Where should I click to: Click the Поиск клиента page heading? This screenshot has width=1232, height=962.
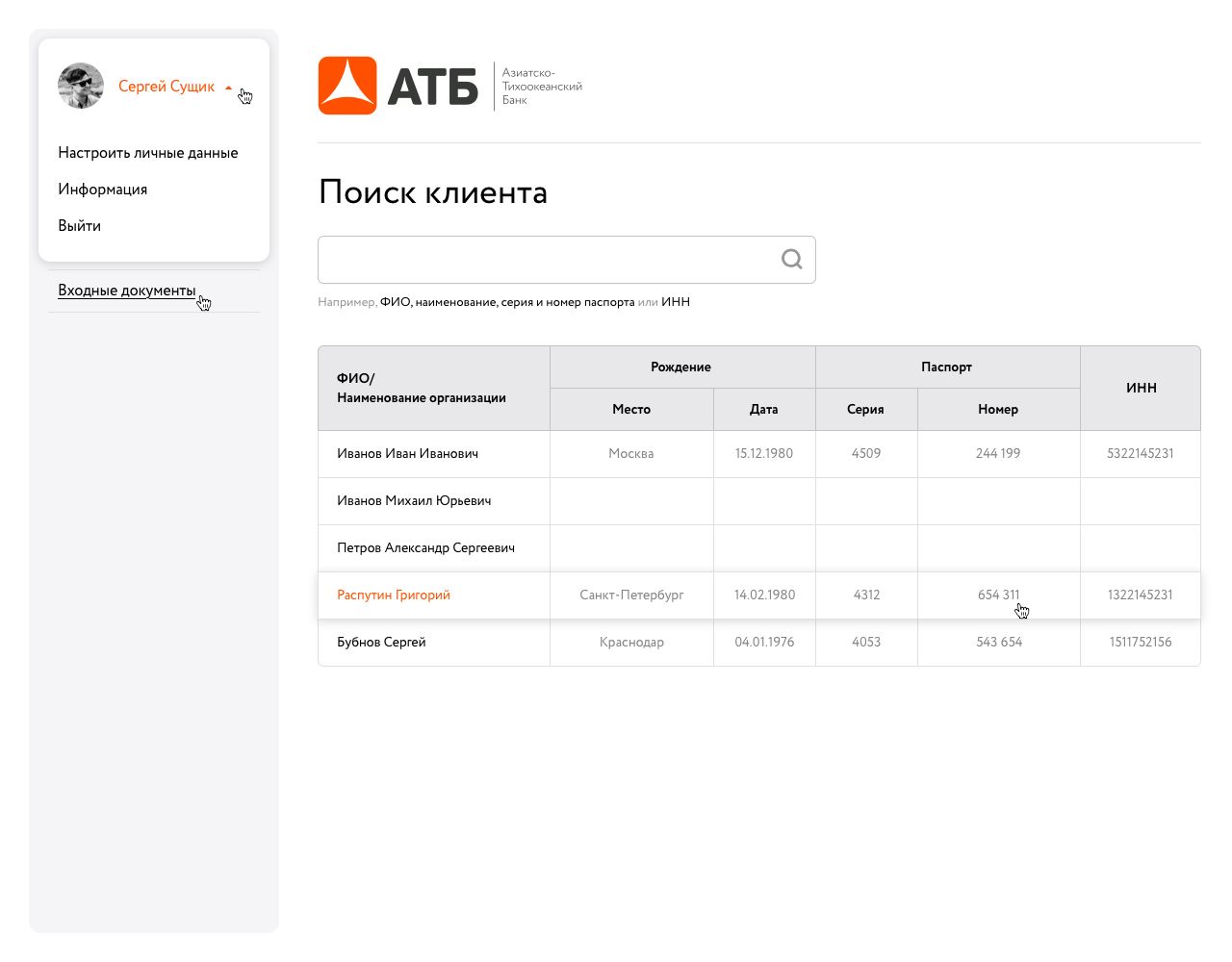click(x=433, y=192)
